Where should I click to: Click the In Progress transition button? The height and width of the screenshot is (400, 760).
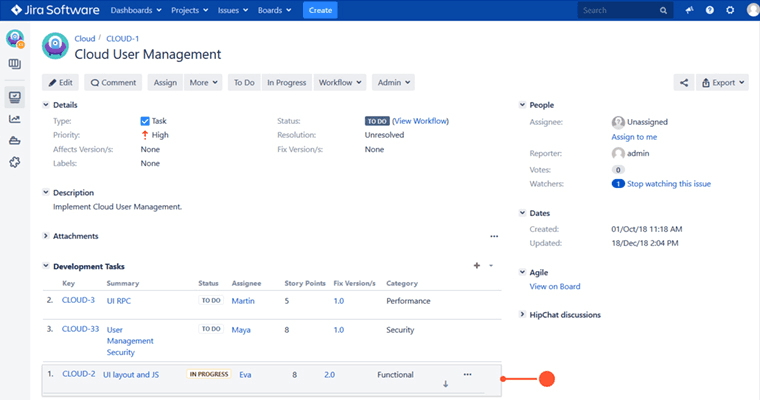286,82
